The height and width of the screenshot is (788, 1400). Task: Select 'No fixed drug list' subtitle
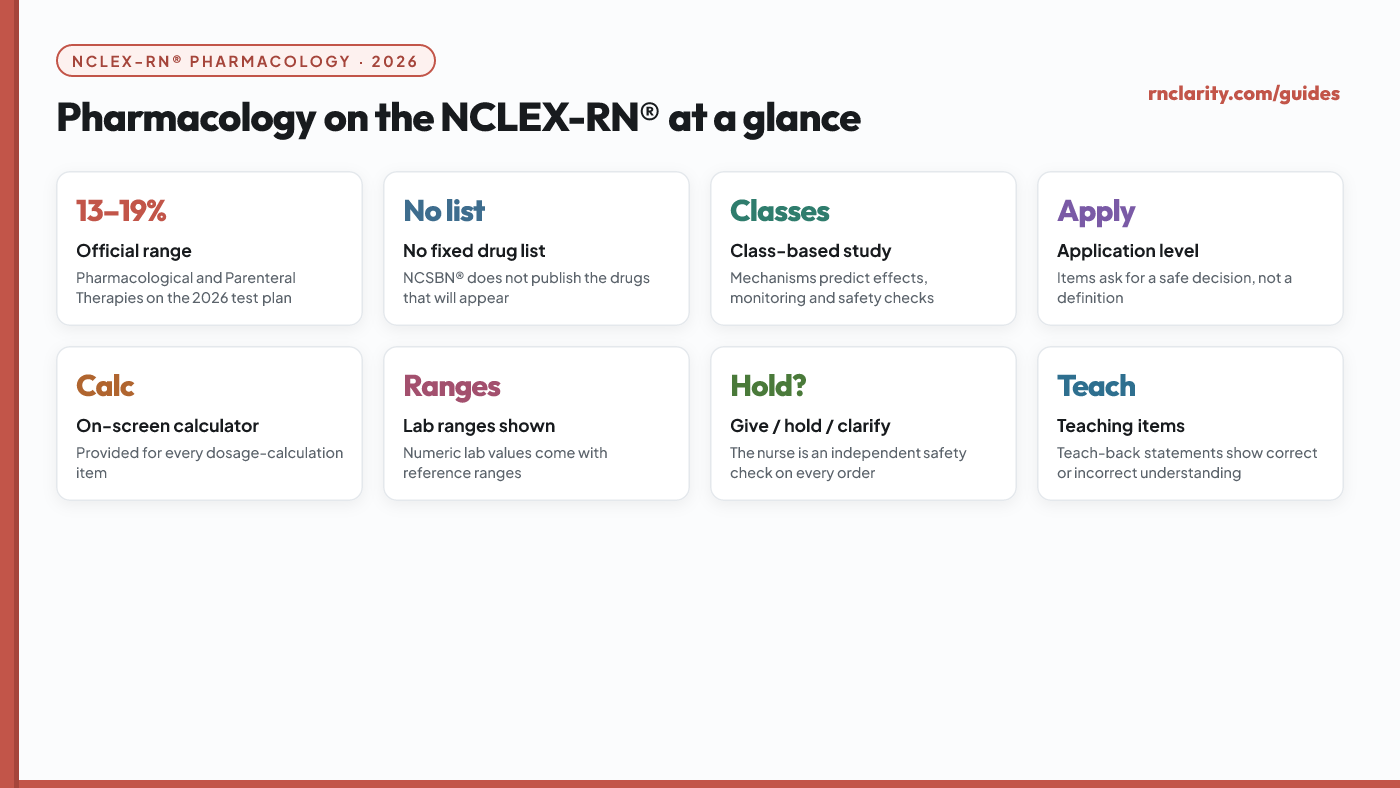coord(474,251)
